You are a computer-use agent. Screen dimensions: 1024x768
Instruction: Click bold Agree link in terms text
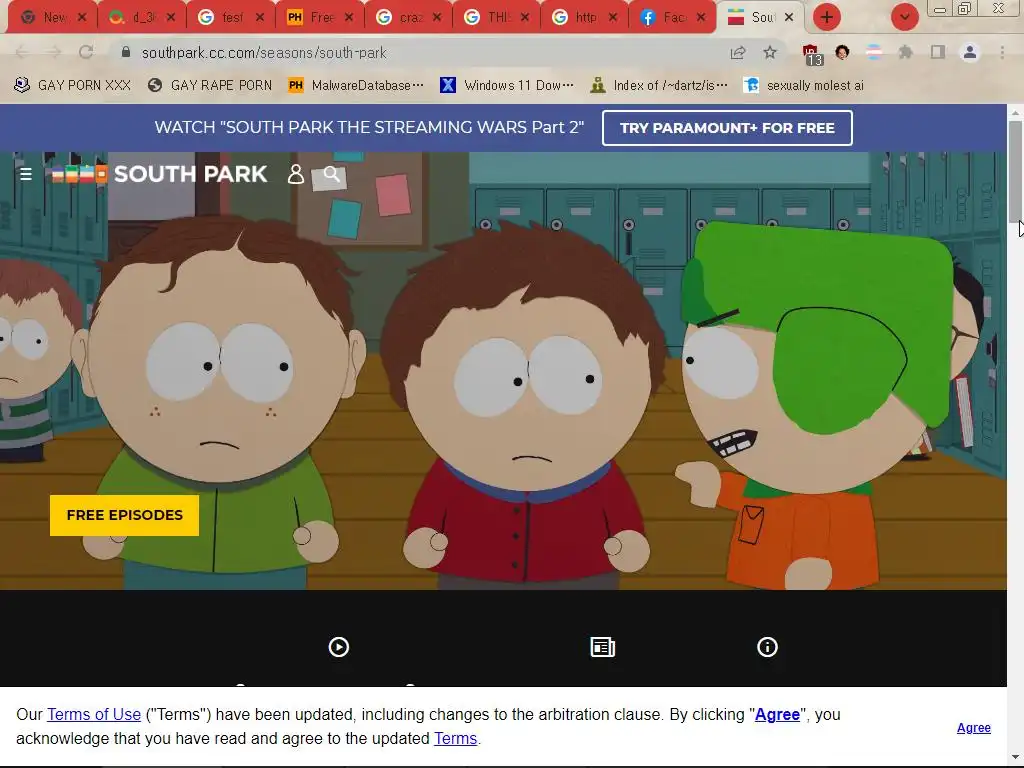(777, 714)
